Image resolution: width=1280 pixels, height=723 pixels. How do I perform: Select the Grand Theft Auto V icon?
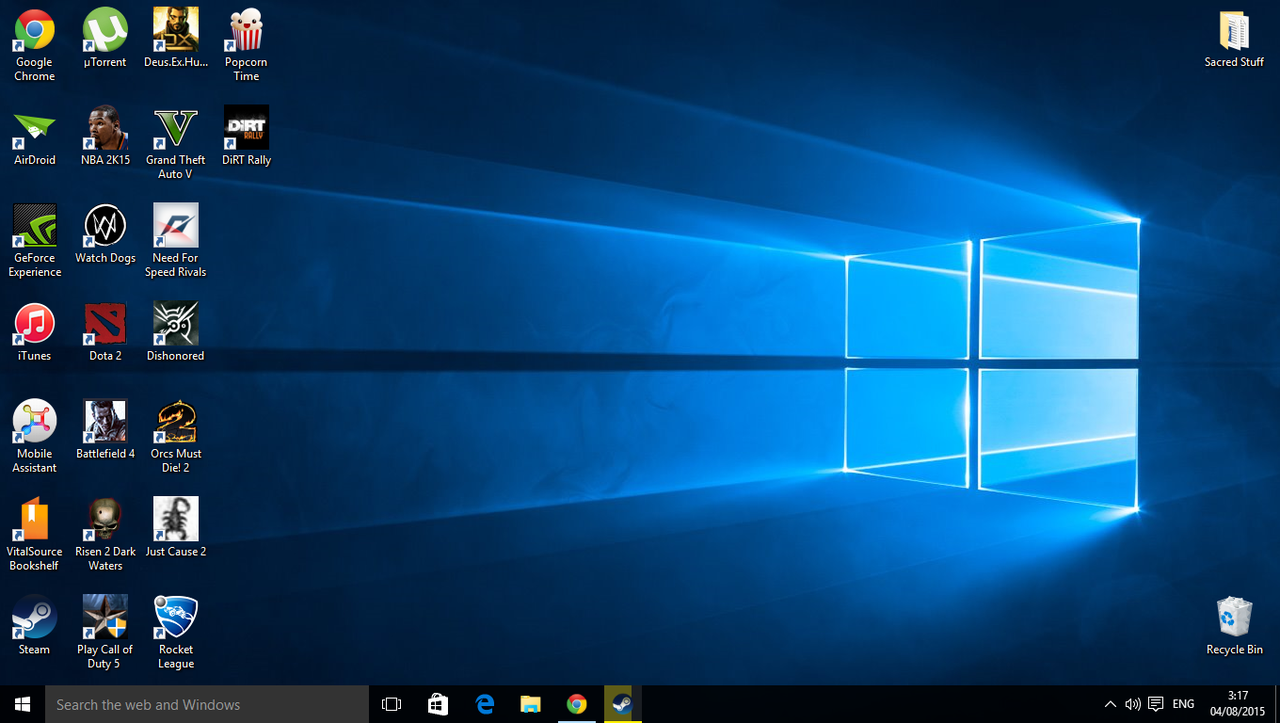tap(176, 143)
